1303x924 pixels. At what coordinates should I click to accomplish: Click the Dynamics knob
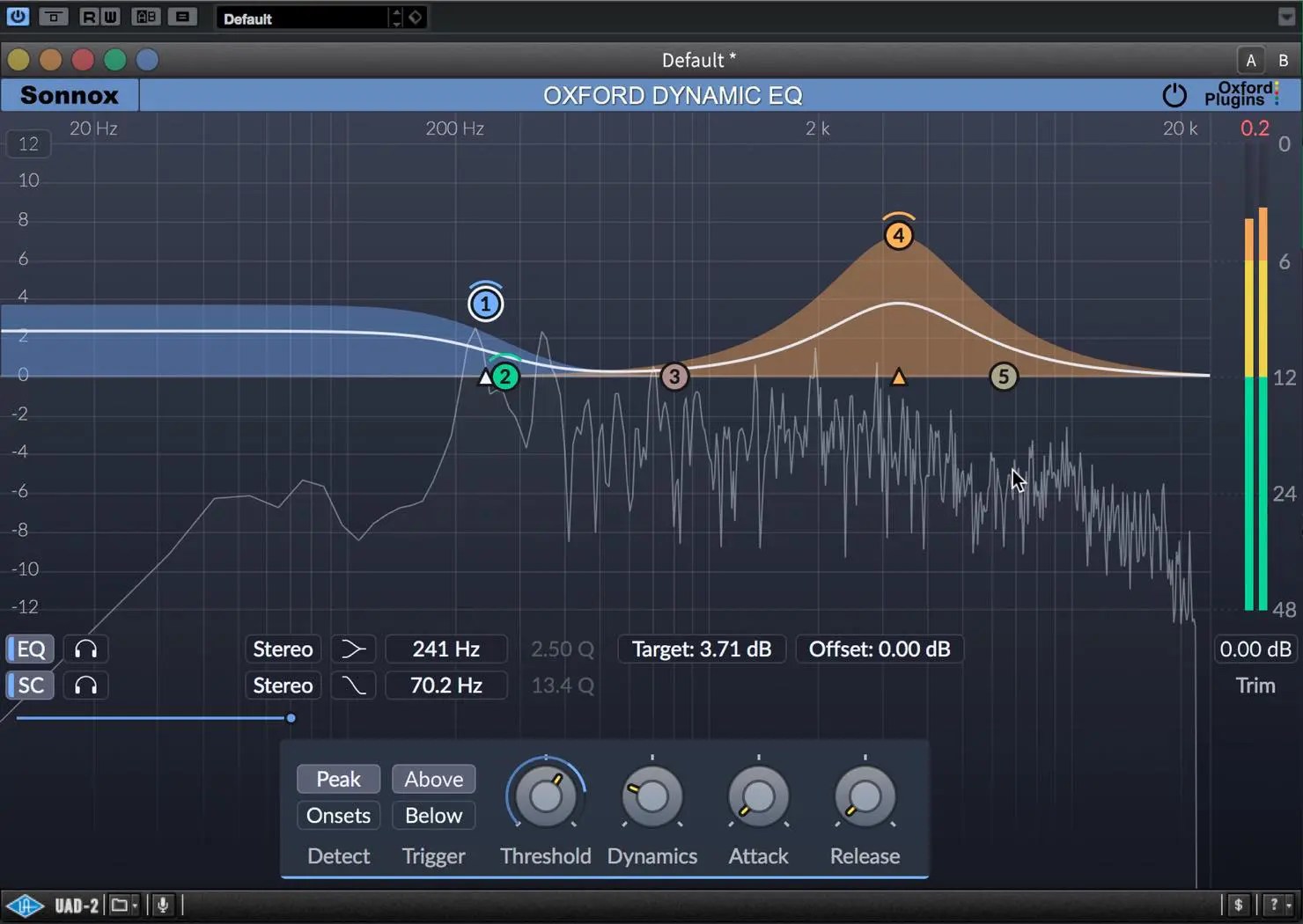pyautogui.click(x=652, y=796)
